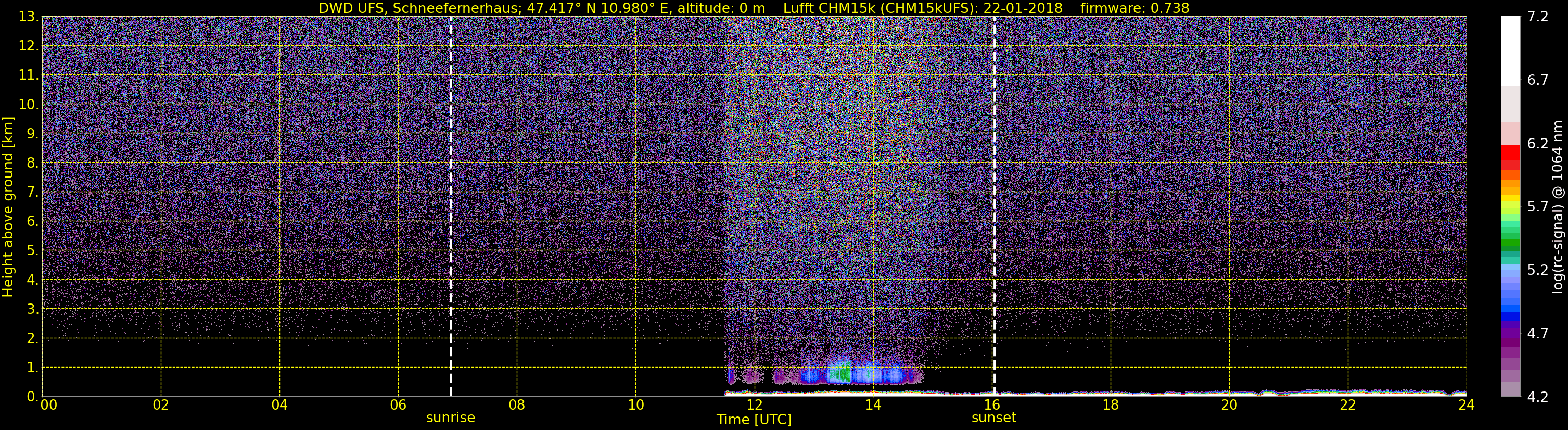Click the time axis tick label '16'
Image resolution: width=1568 pixels, height=430 pixels.
click(991, 405)
